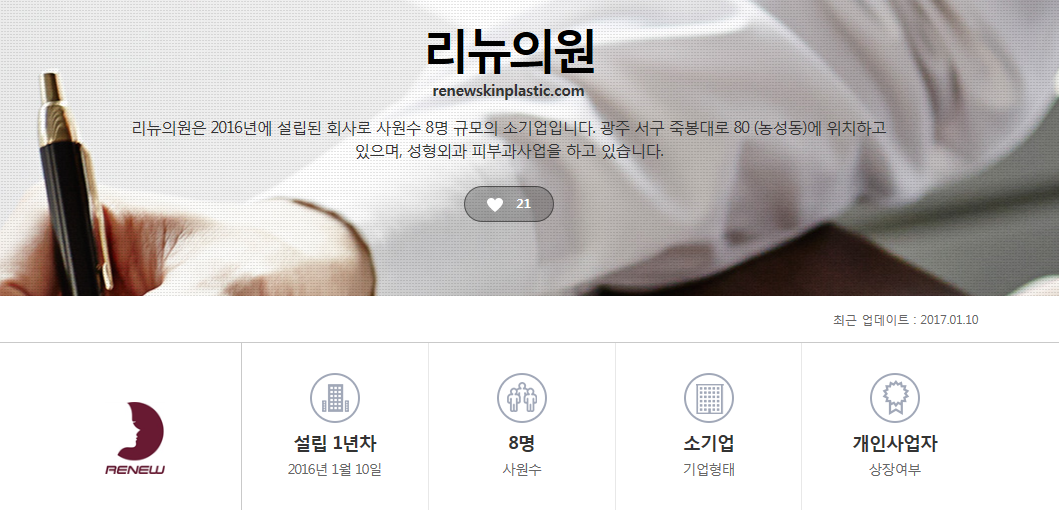This screenshot has height=510, width=1059.
Task: Click the 상장여부 label
Action: pos(895,469)
